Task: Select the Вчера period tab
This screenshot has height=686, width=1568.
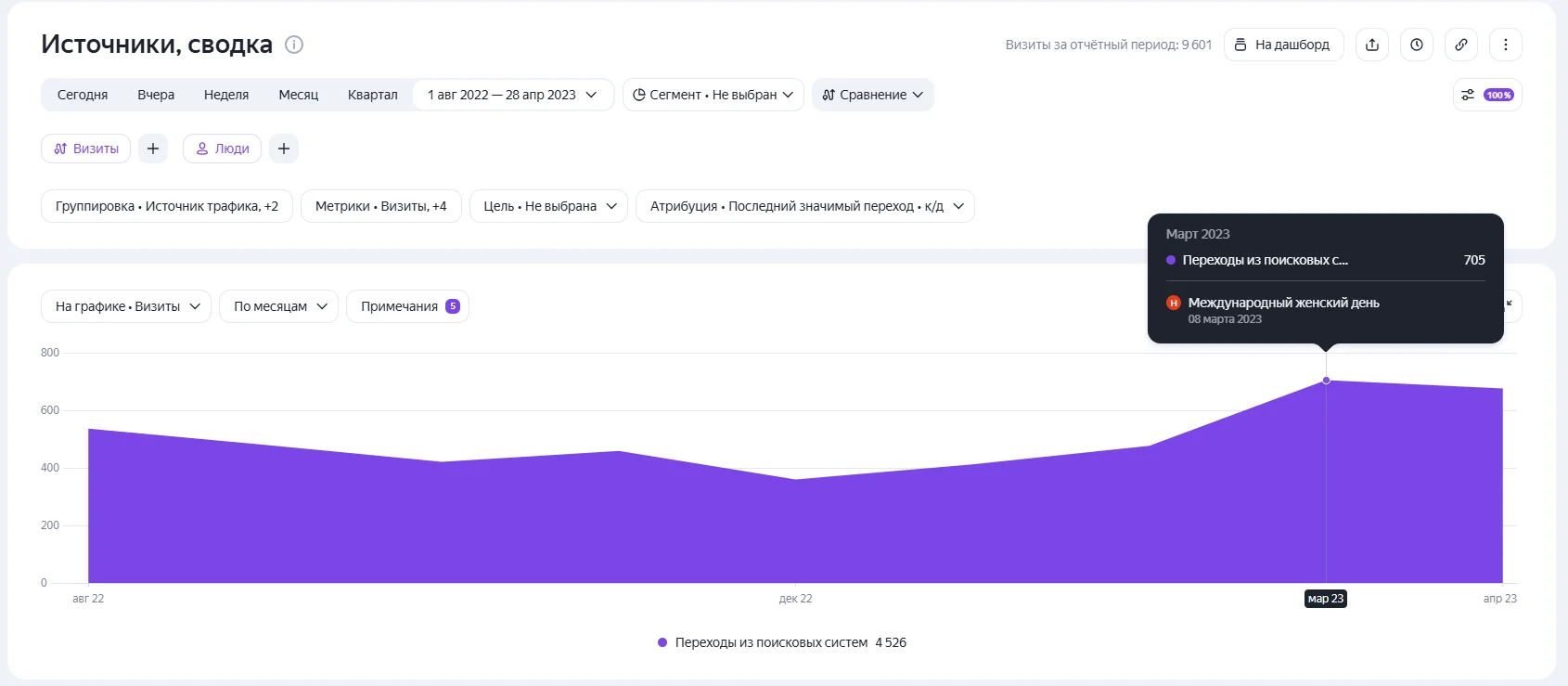Action: coord(156,95)
